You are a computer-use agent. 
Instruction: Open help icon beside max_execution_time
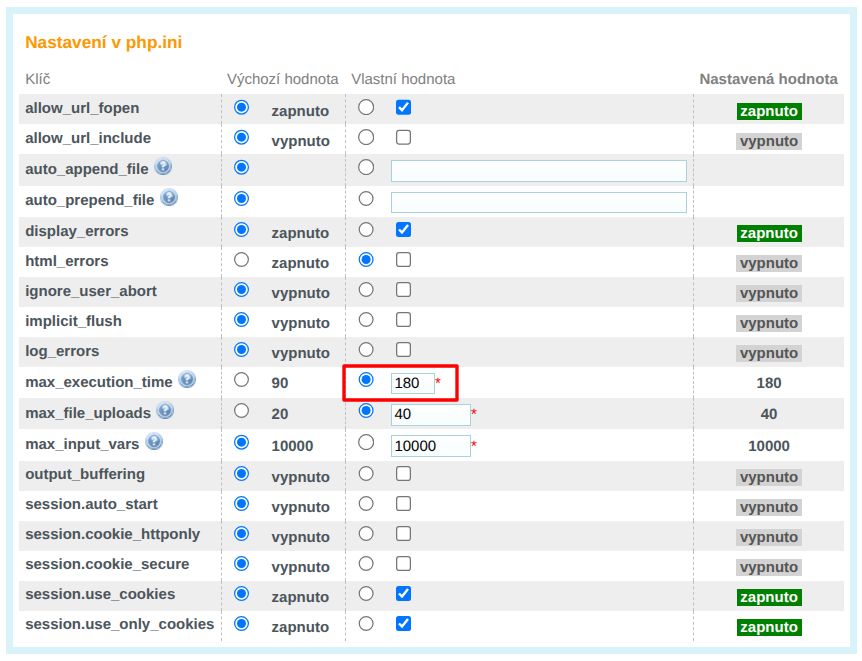pyautogui.click(x=187, y=380)
